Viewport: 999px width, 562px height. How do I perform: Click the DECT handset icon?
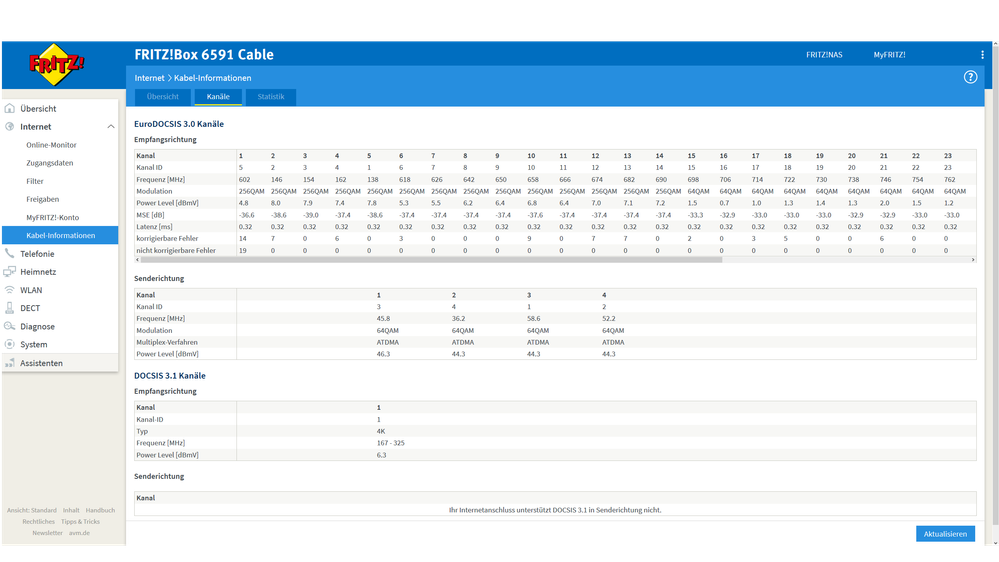coord(10,308)
